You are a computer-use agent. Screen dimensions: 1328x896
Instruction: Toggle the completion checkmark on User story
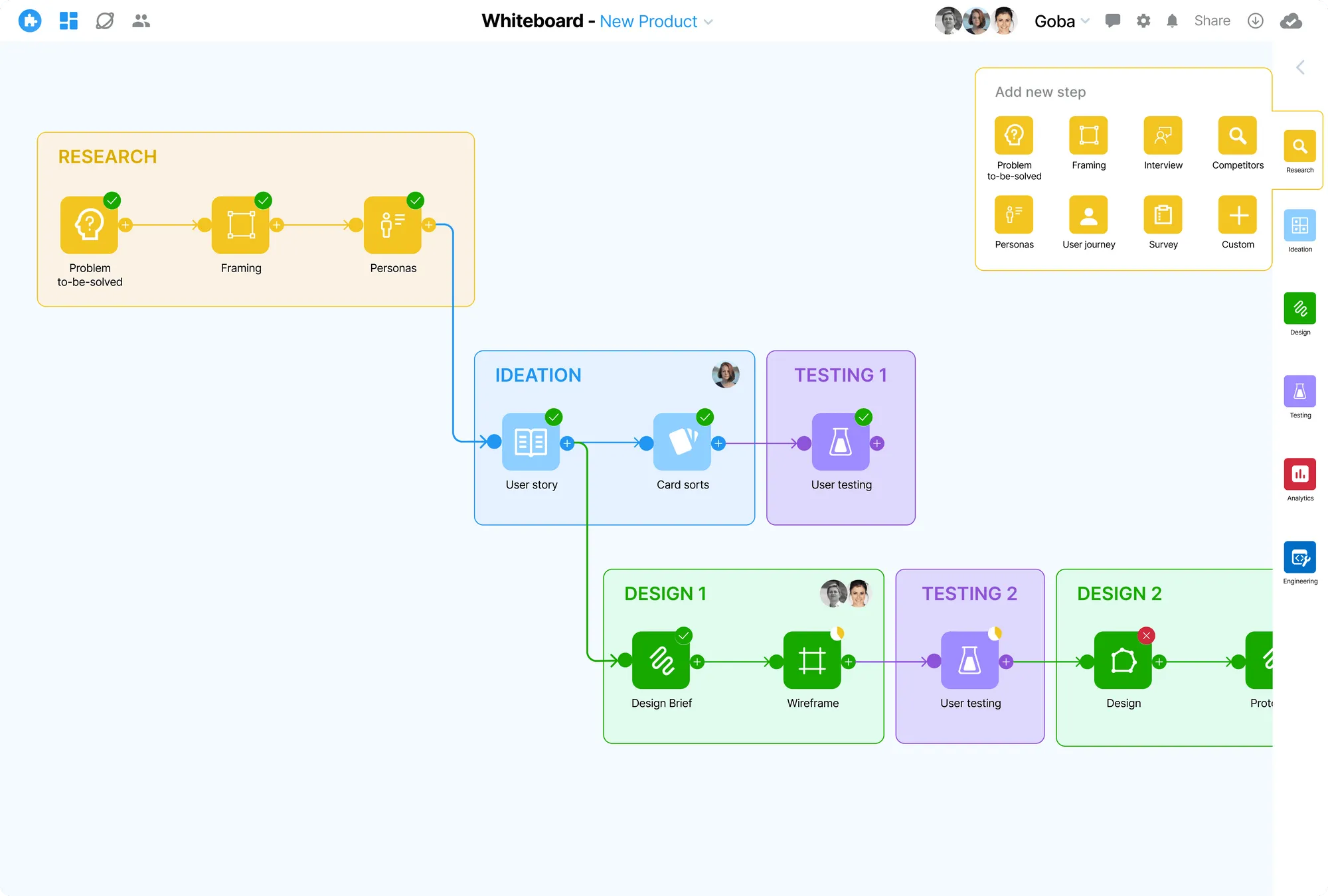coord(554,417)
